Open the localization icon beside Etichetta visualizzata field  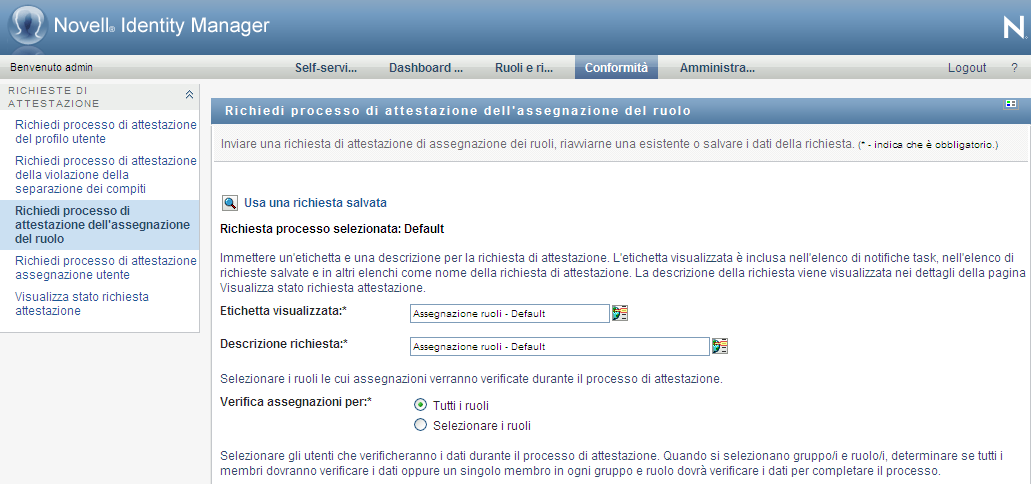620,313
